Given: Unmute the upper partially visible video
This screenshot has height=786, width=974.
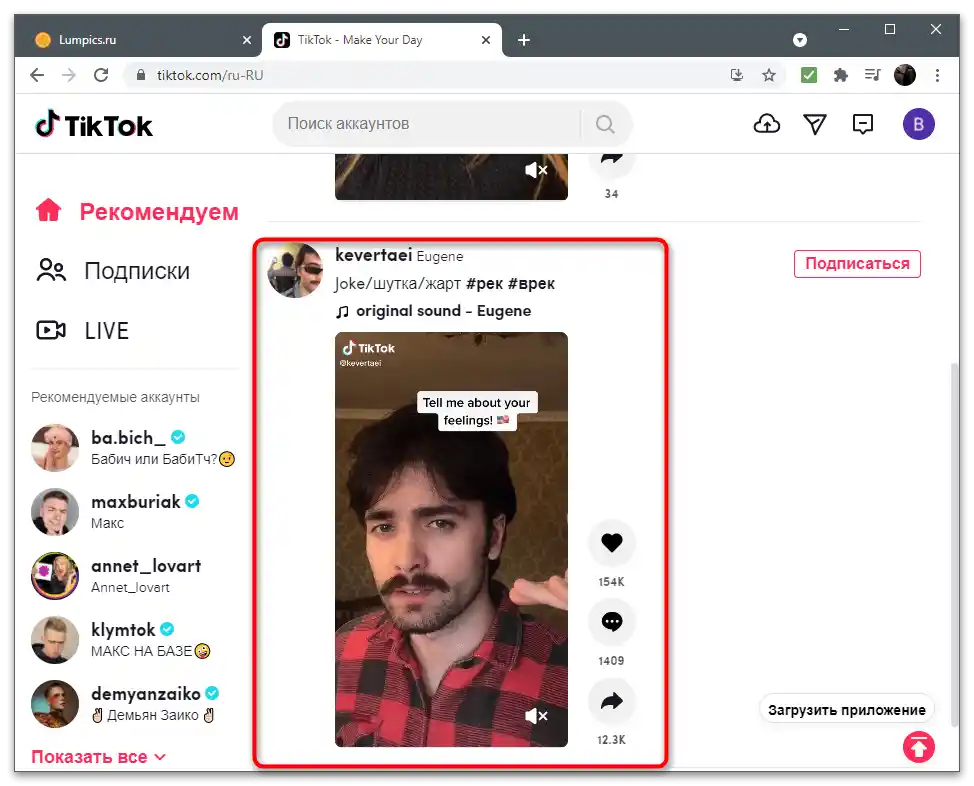Looking at the screenshot, I should (x=536, y=170).
